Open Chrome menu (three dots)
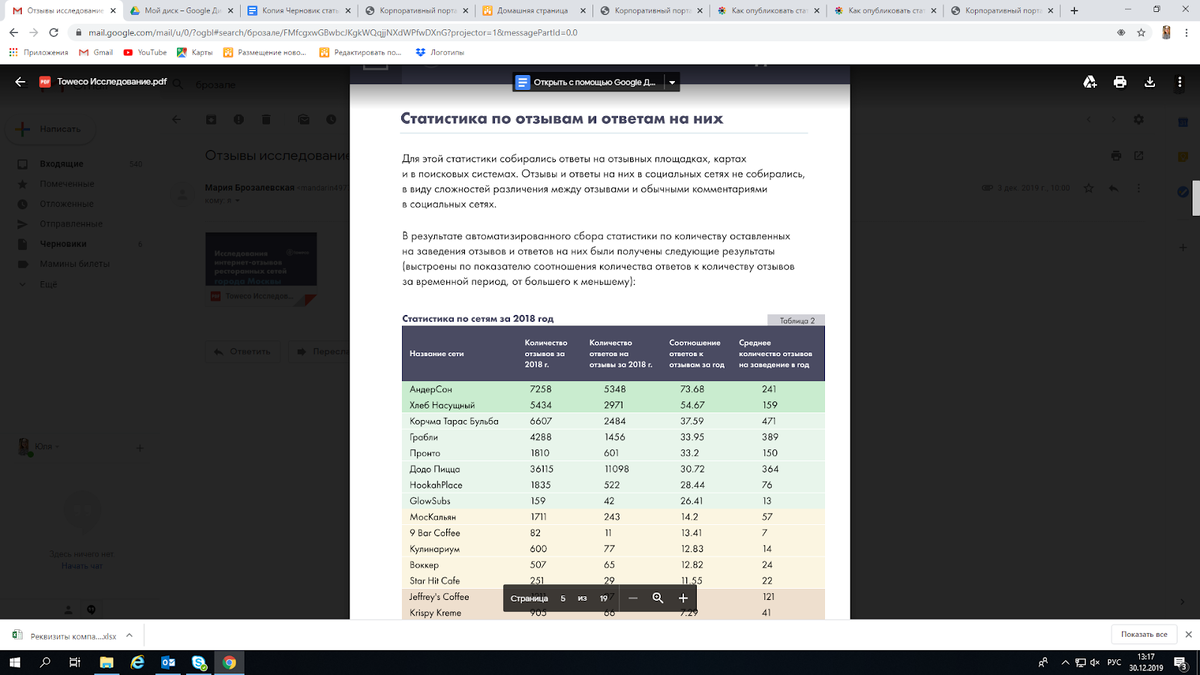Screen dimensions: 1200x675 [1187, 32]
